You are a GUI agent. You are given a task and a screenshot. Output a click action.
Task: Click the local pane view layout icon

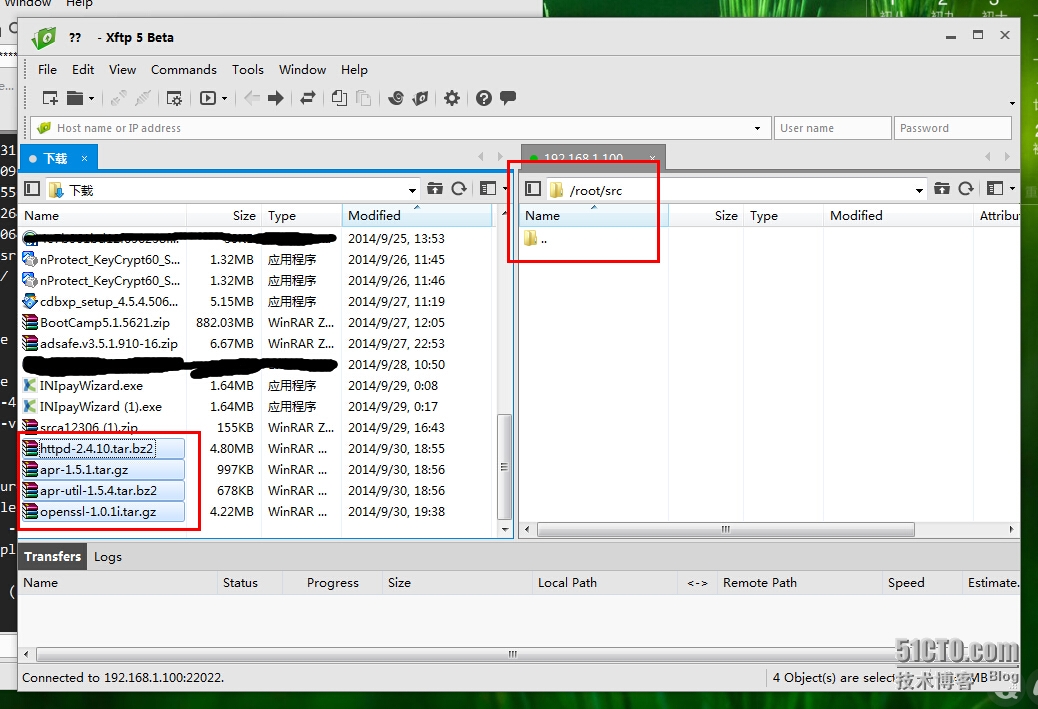pyautogui.click(x=488, y=189)
